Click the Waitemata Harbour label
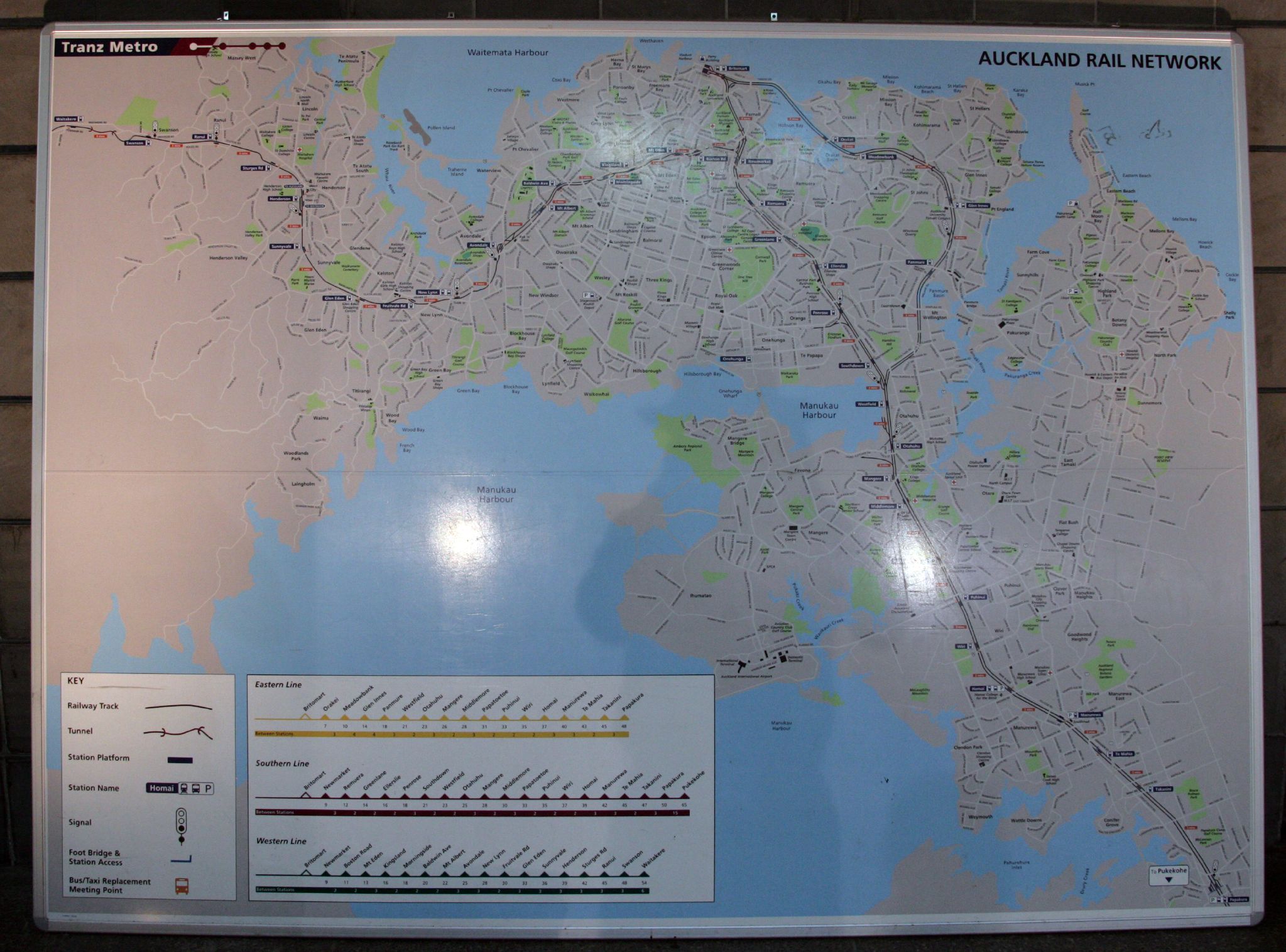1286x952 pixels. pyautogui.click(x=508, y=53)
